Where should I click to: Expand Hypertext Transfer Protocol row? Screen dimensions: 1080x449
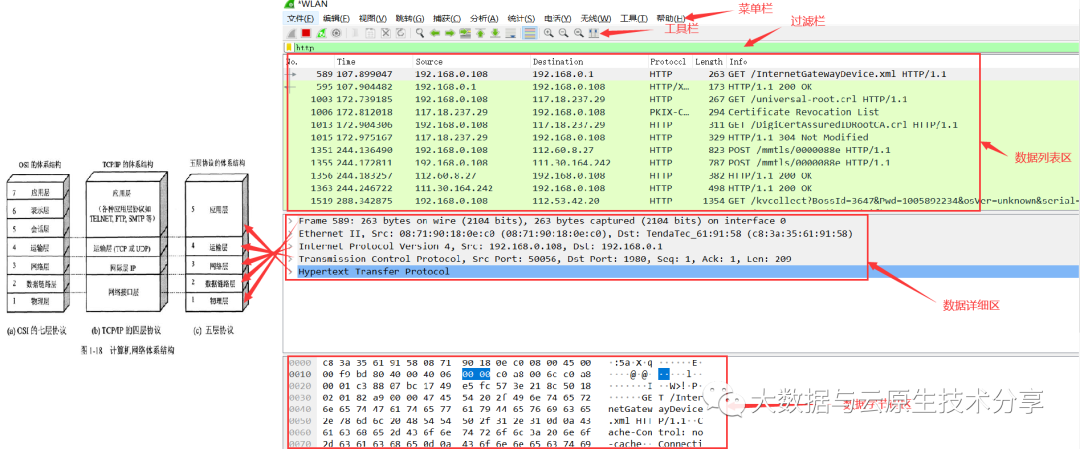coord(291,271)
